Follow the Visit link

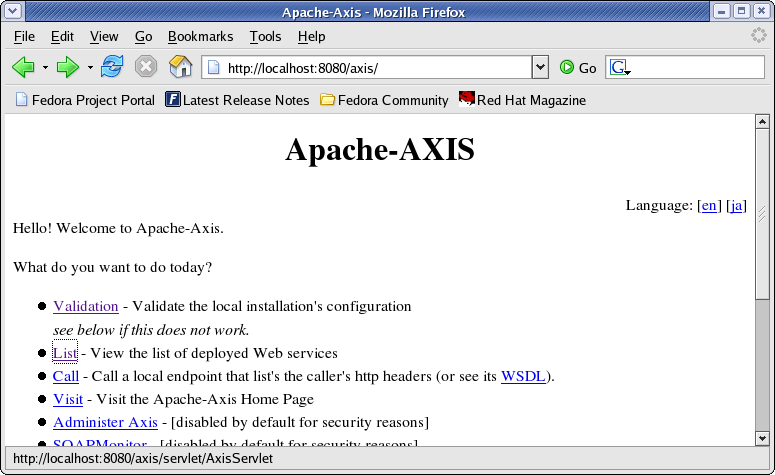pos(68,399)
